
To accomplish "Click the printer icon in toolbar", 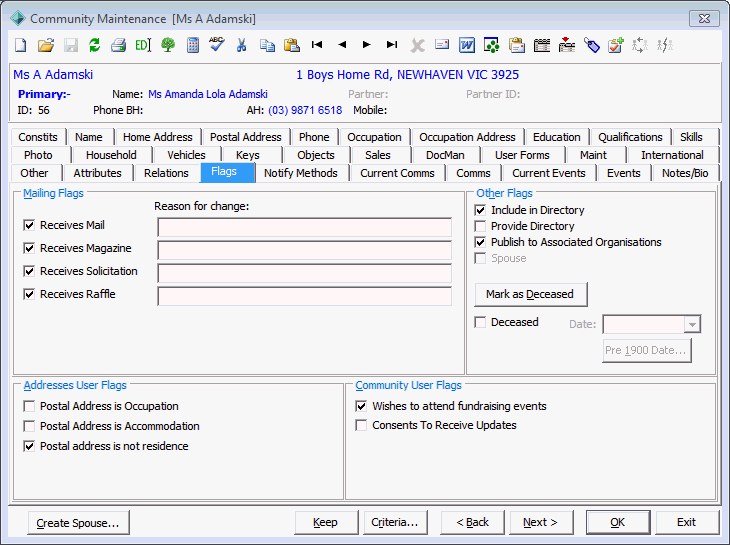I will coord(119,45).
